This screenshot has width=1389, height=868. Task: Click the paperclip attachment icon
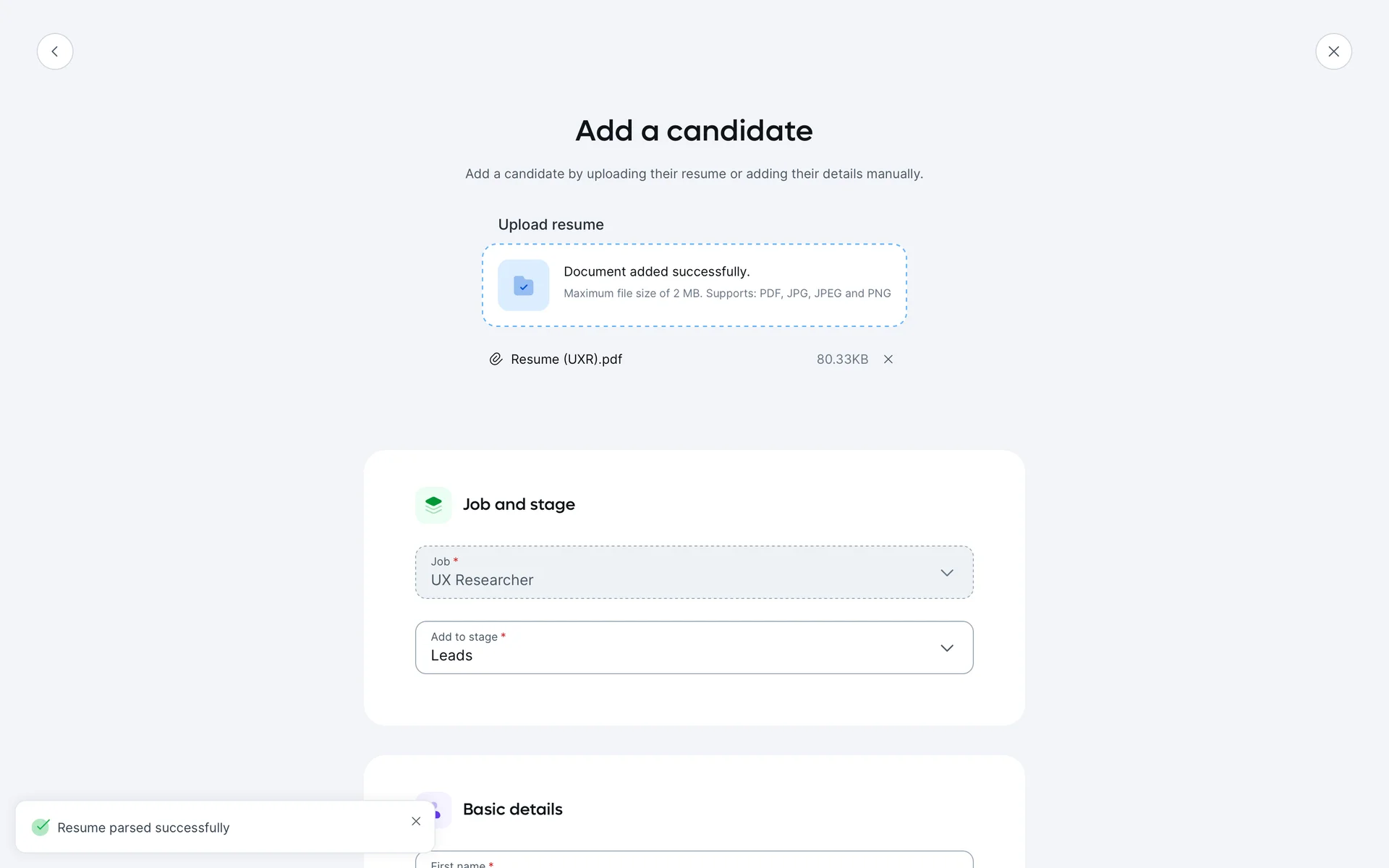[x=496, y=359]
